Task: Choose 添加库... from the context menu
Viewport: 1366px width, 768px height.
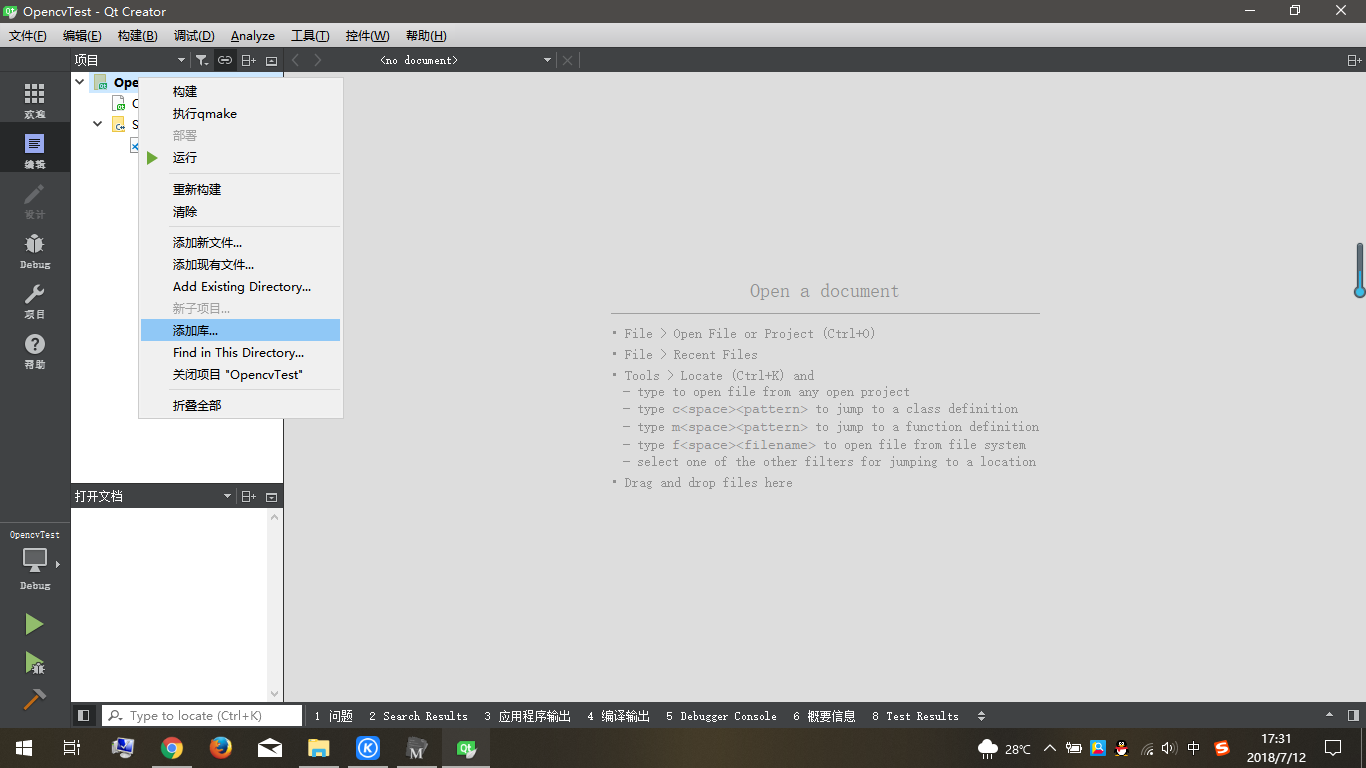Action: [x=241, y=330]
